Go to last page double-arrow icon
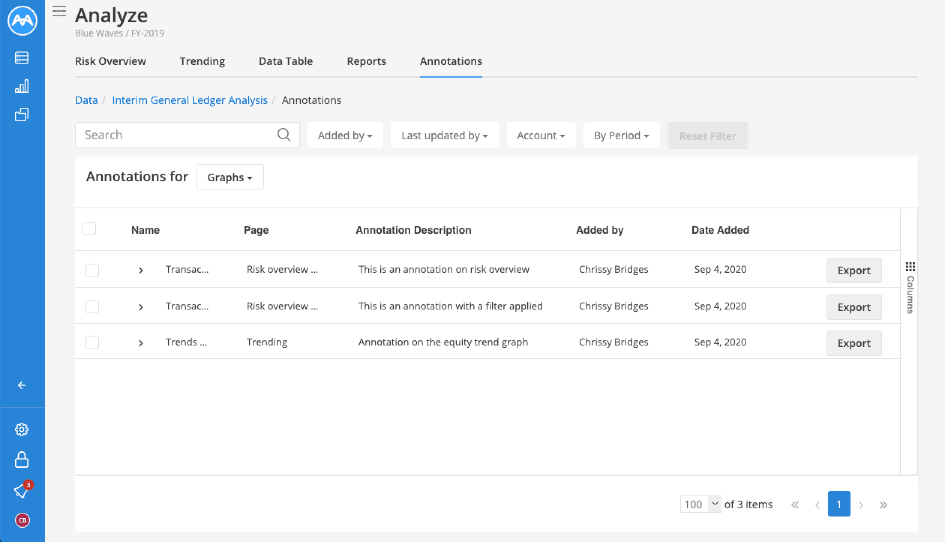Image resolution: width=945 pixels, height=542 pixels. [883, 505]
